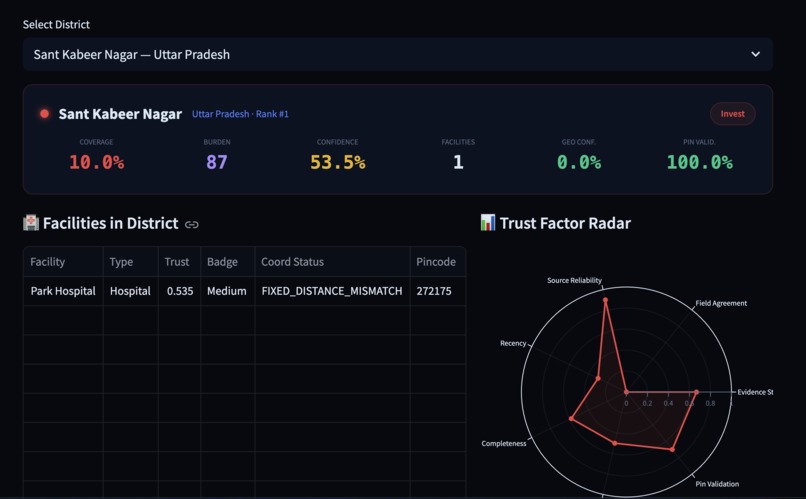The width and height of the screenshot is (806, 499).
Task: Click the hospital emoji icon in the heading
Action: point(31,223)
